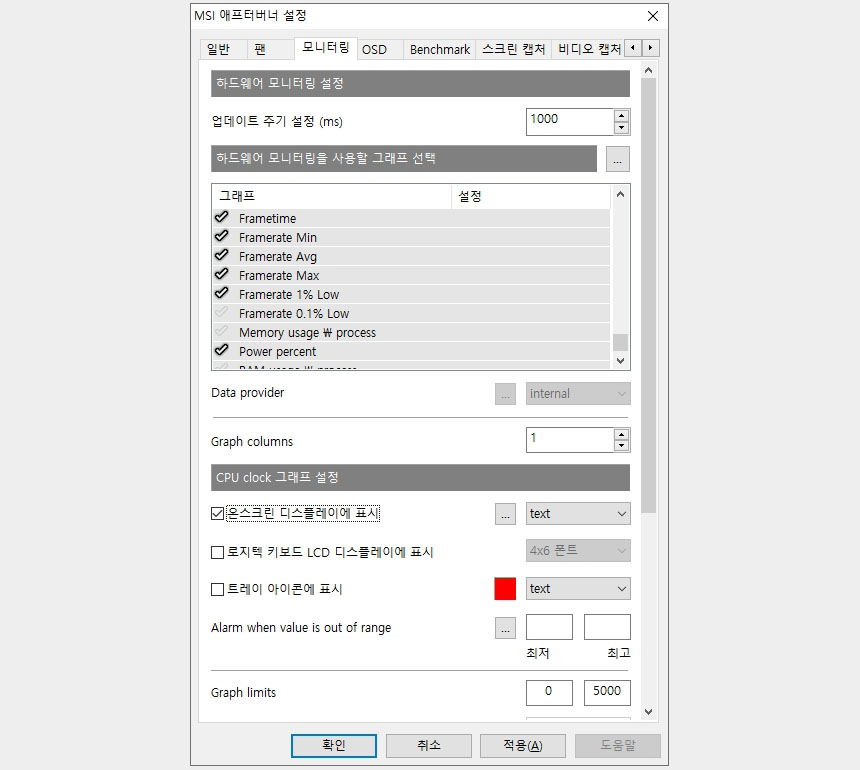Click the 그래프 column header
Image resolution: width=860 pixels, height=770 pixels.
pos(331,196)
